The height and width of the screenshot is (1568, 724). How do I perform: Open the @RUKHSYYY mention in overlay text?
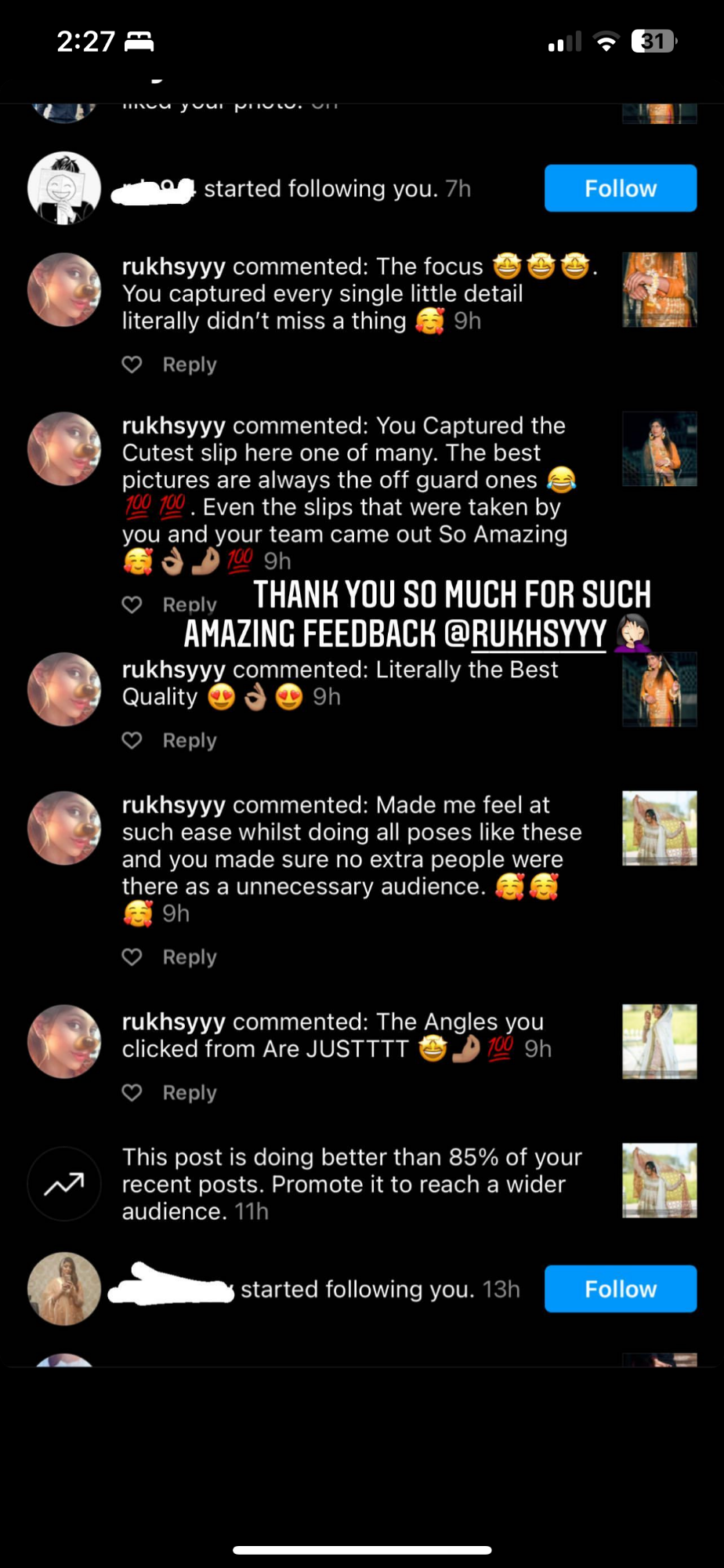pyautogui.click(x=526, y=634)
